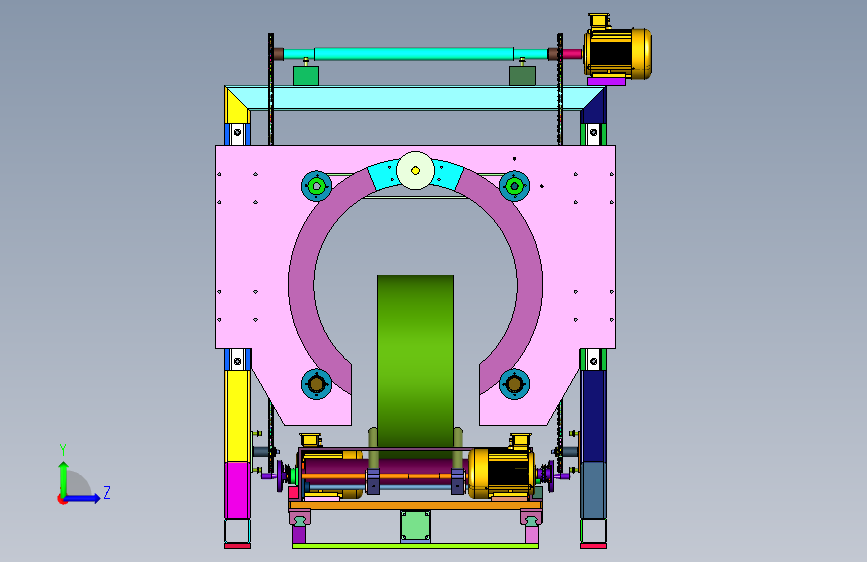Viewport: 867px width, 562px height.
Task: Select the magenta coupling beside the top motor
Action: coord(572,54)
